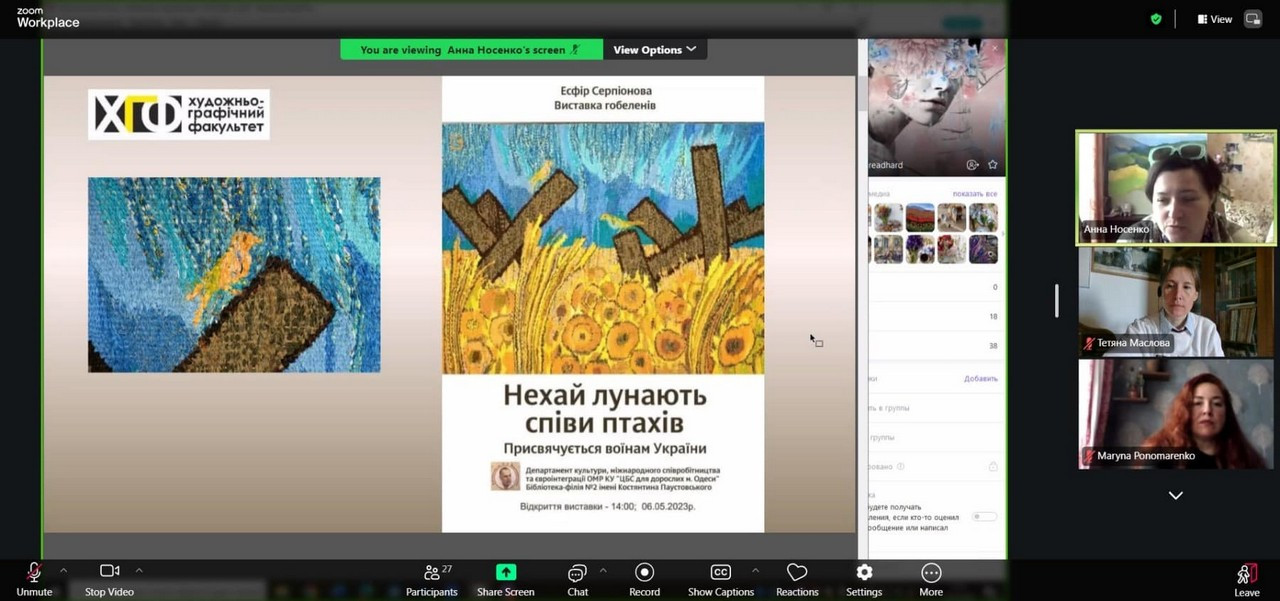
Task: Show more participants with the down chevron
Action: [1176, 495]
